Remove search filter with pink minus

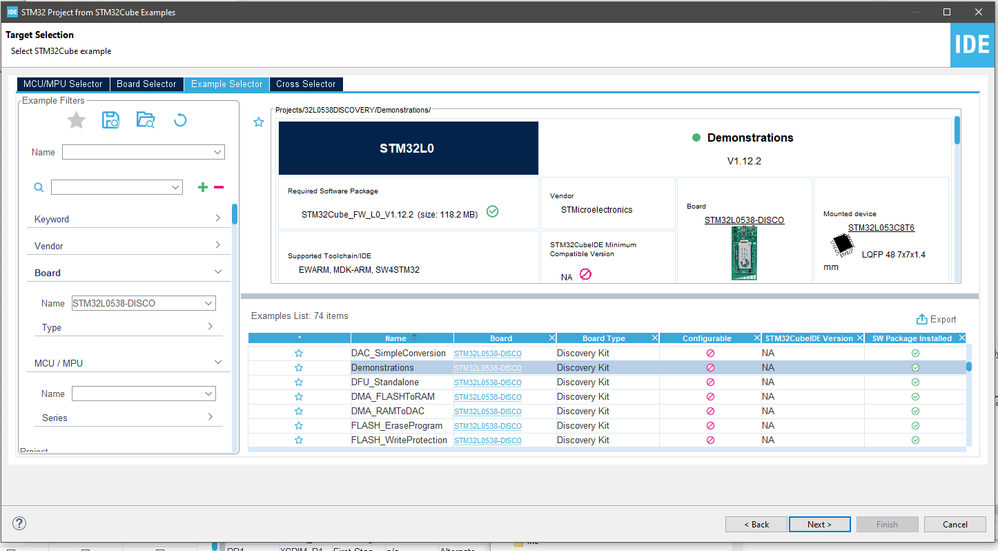coord(219,187)
